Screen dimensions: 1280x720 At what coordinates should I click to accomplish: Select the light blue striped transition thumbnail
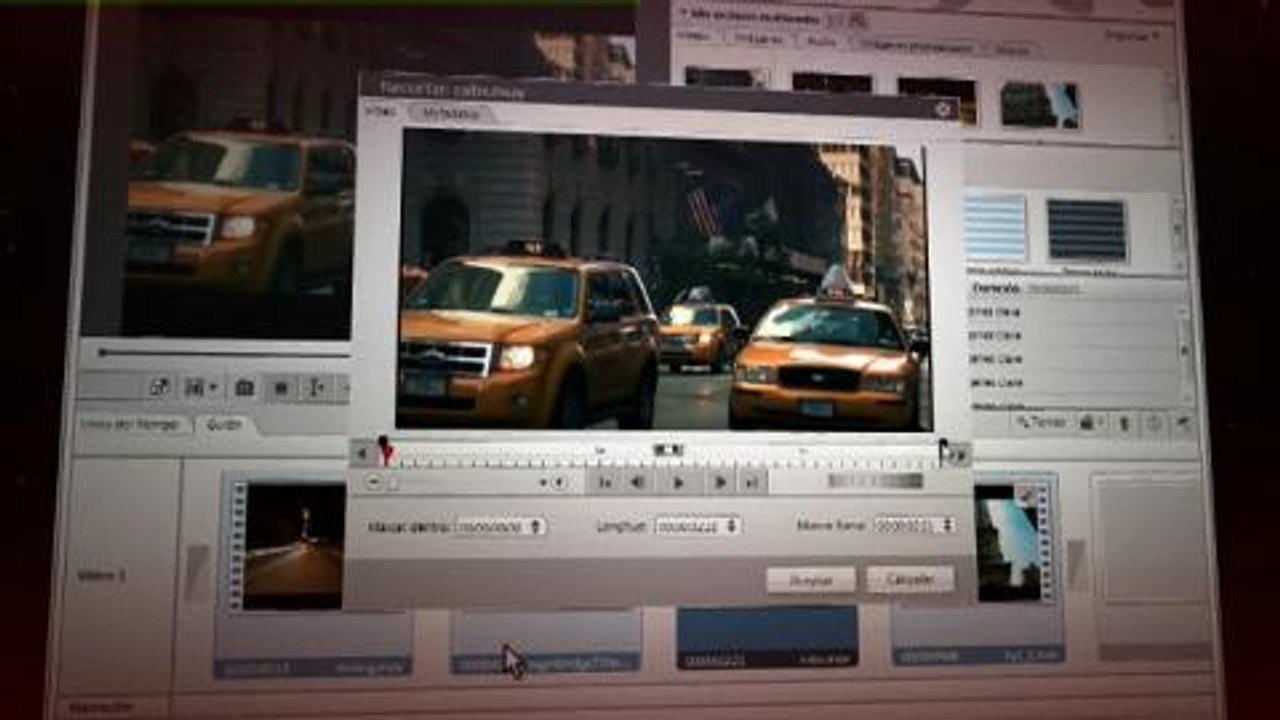pyautogui.click(x=995, y=227)
